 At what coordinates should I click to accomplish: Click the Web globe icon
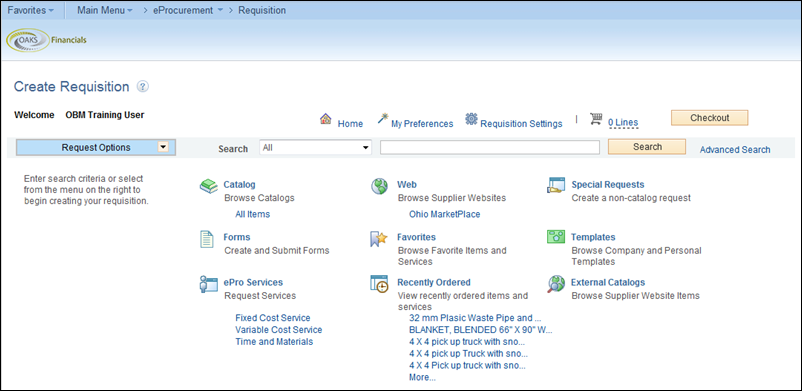[x=380, y=186]
